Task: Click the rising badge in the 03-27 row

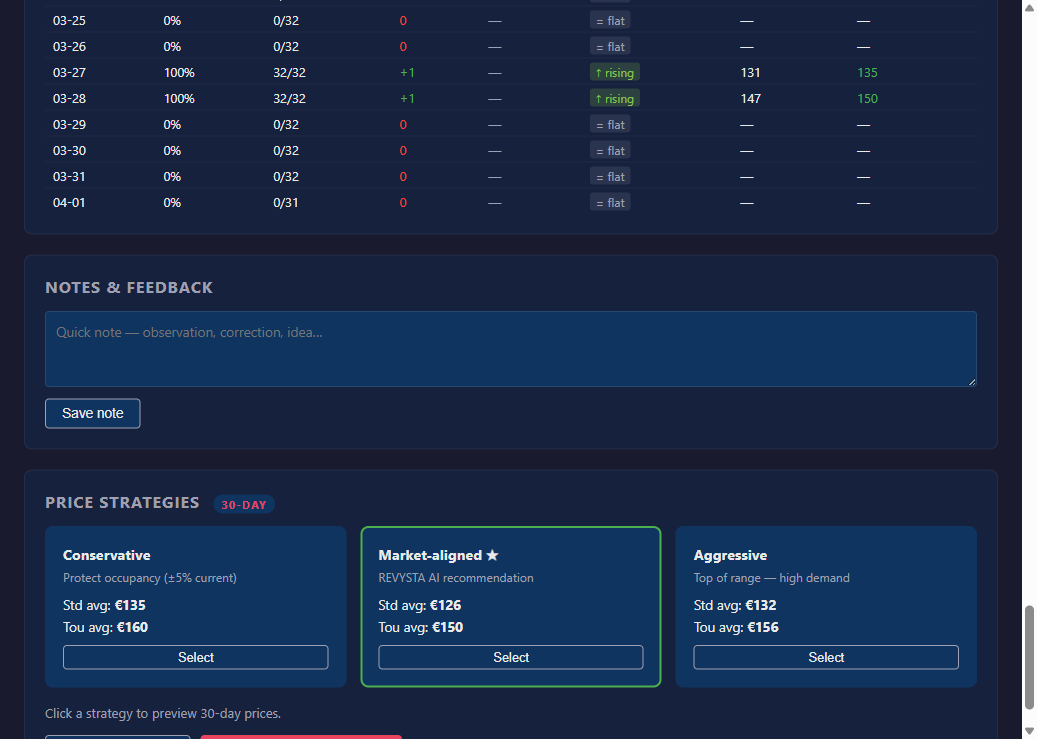Action: [x=614, y=73]
